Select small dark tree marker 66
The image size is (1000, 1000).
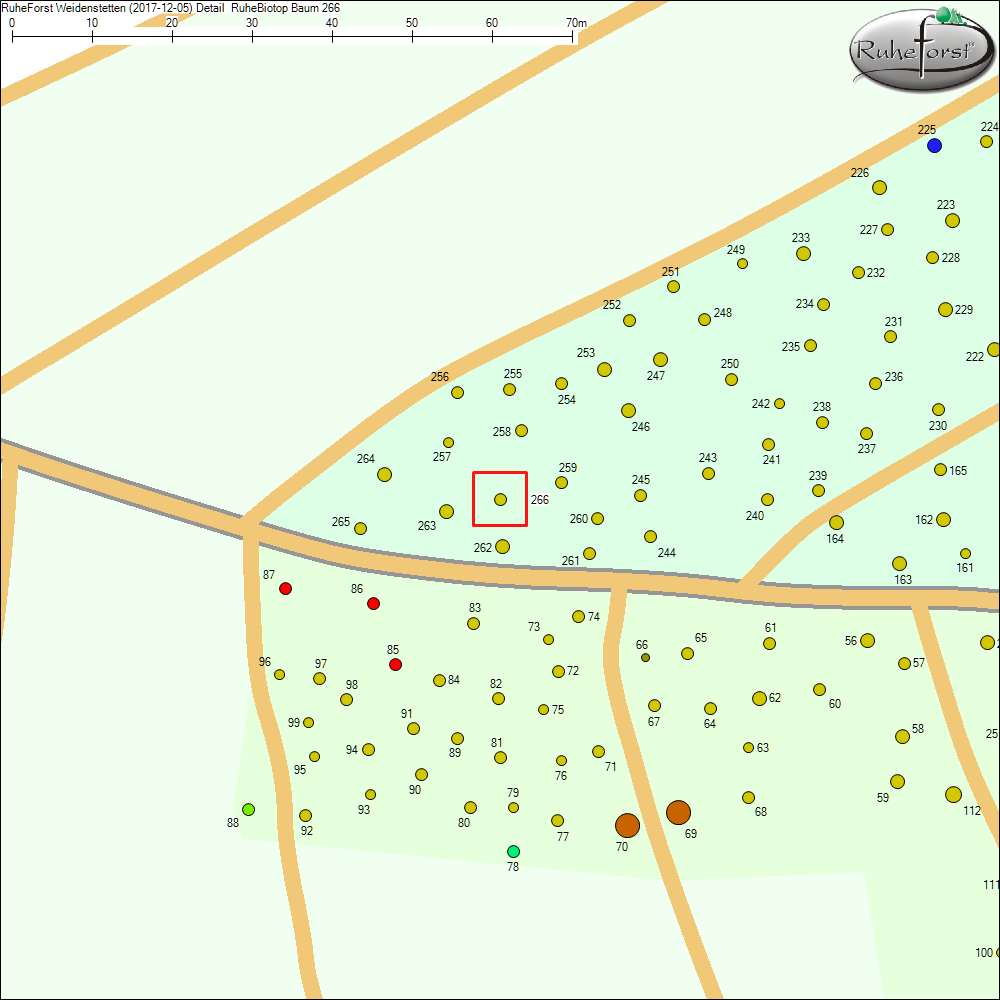click(x=645, y=658)
